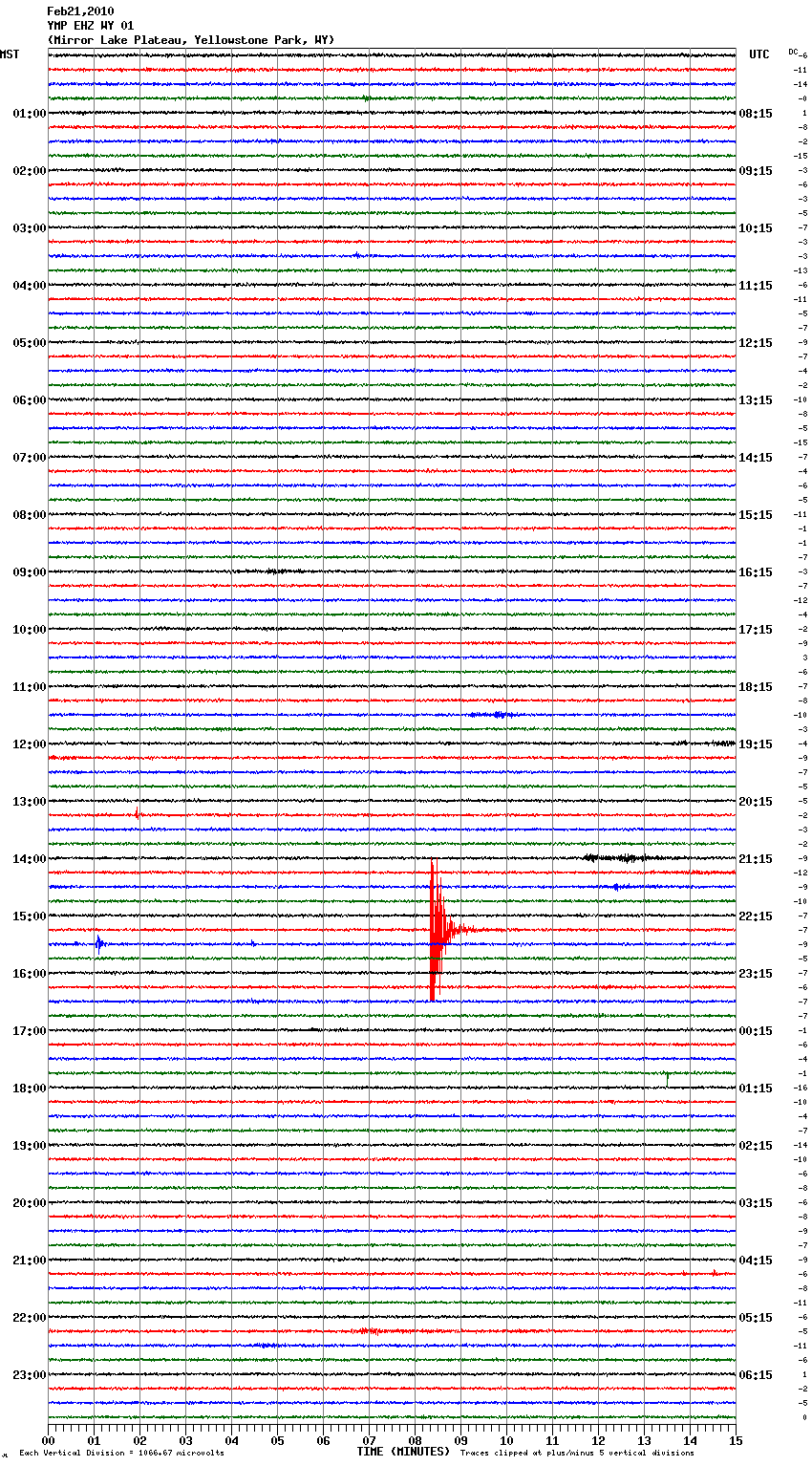Select minute 15 on the bottom axis

pos(736,1440)
